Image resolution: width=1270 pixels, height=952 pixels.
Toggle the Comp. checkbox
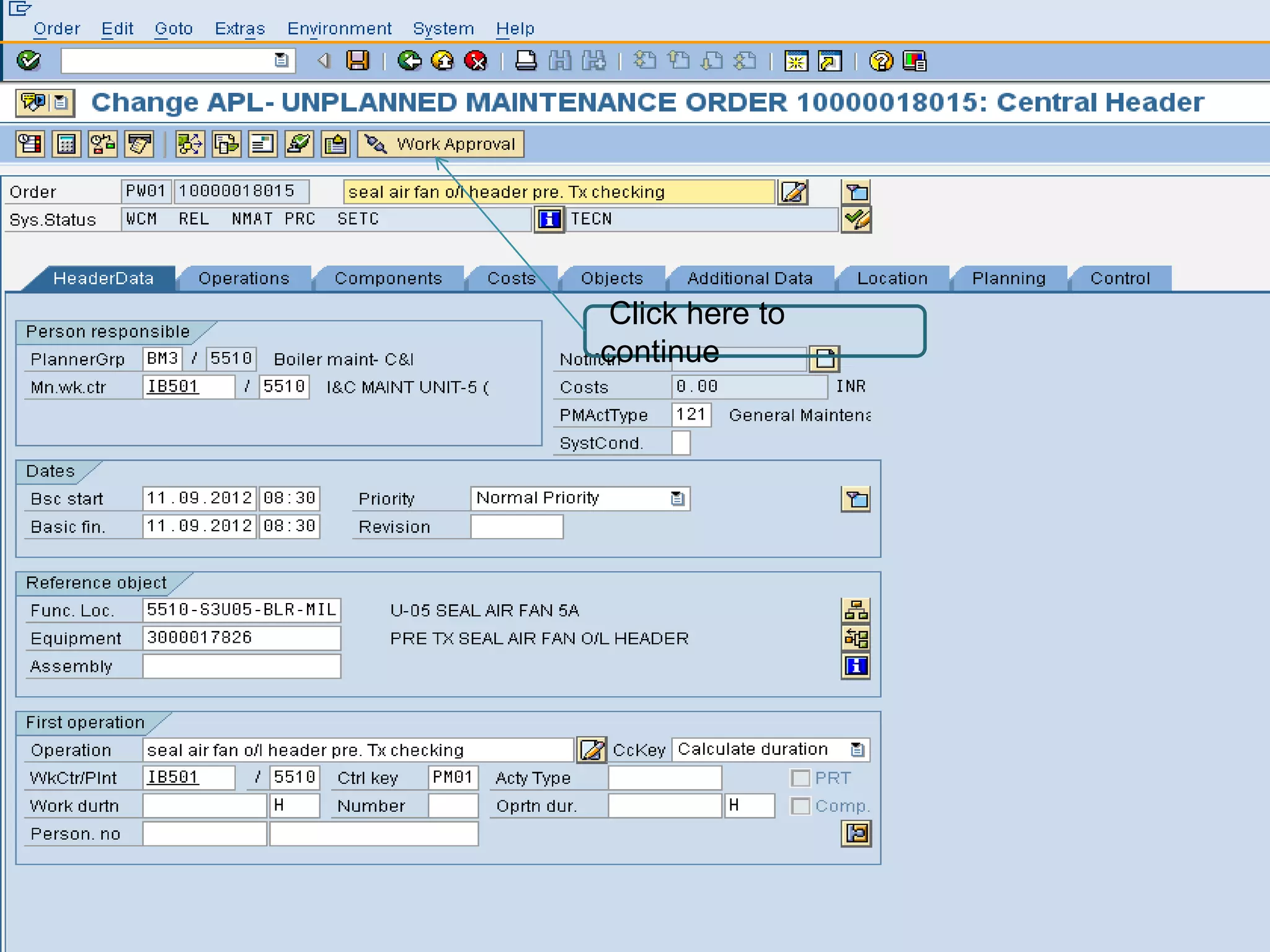coord(801,806)
